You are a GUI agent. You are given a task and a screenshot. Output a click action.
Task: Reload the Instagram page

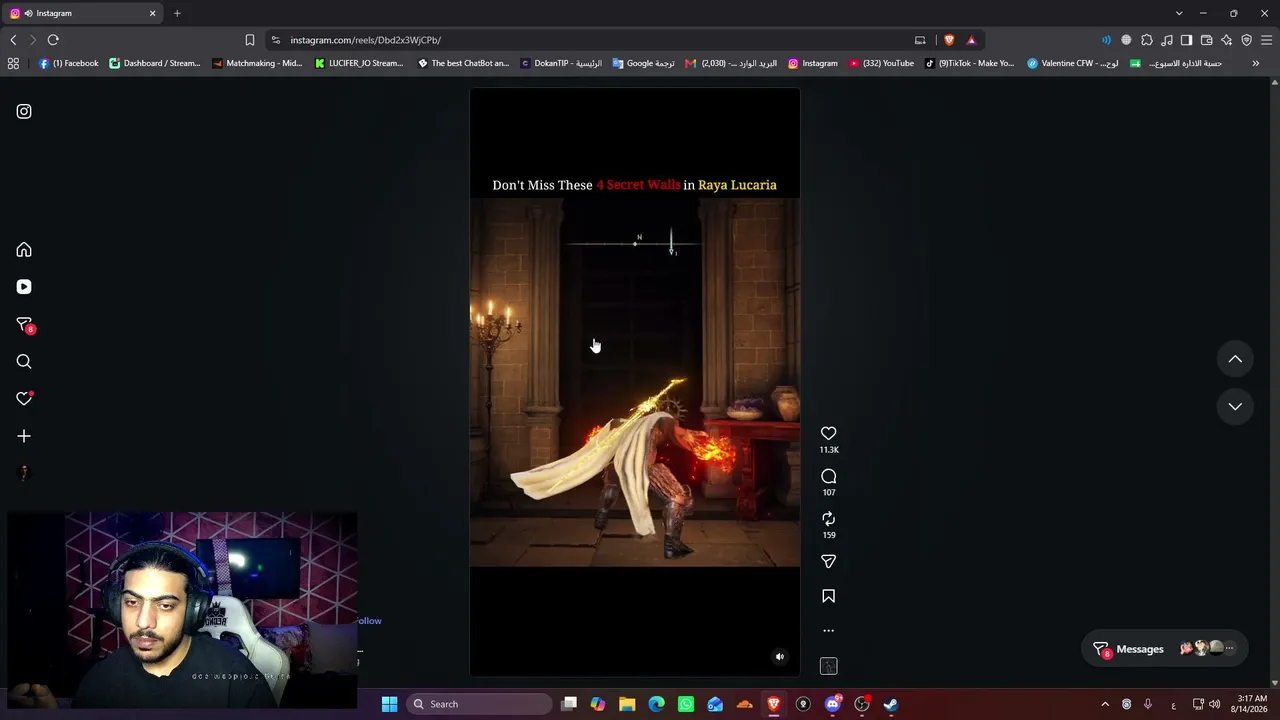click(x=53, y=40)
